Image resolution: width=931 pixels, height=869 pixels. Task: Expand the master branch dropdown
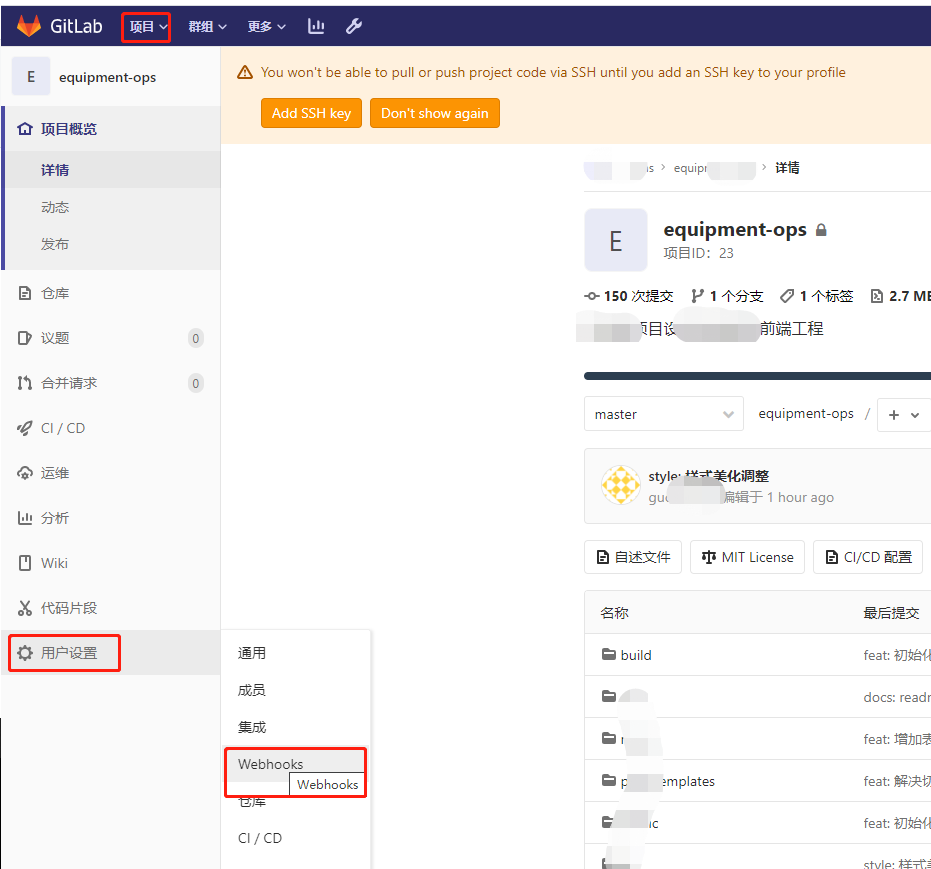coord(663,413)
